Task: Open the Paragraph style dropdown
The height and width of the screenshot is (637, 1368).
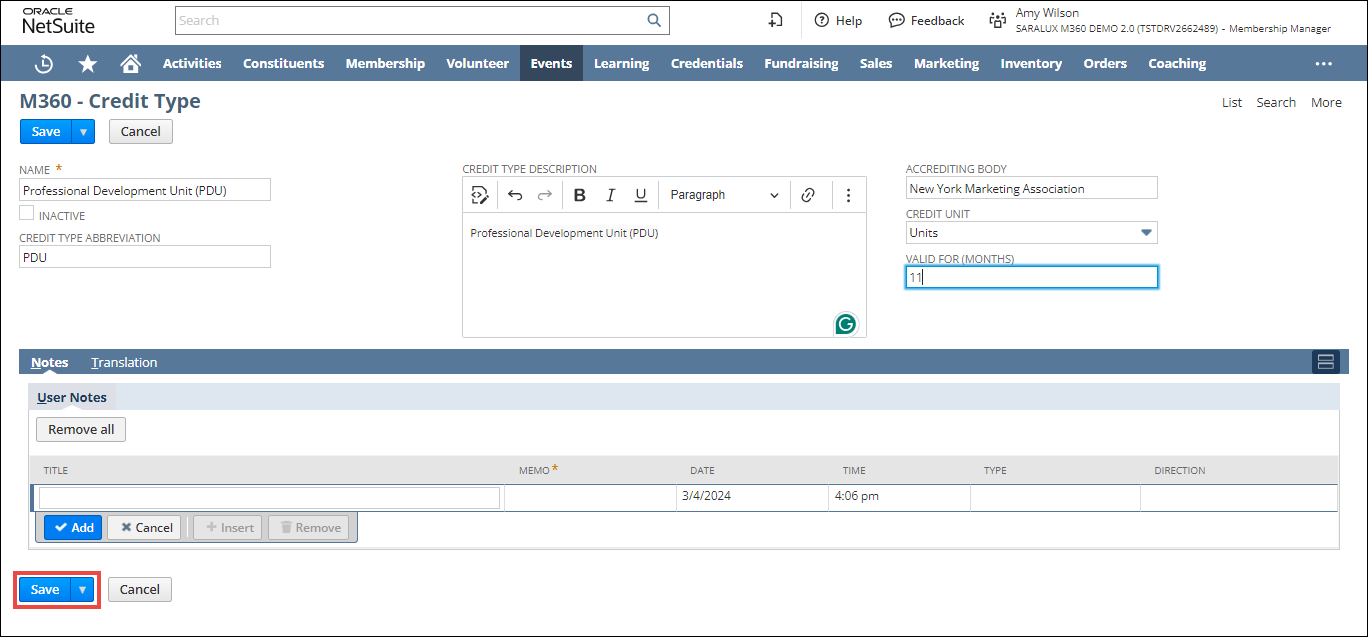Action: tap(724, 195)
